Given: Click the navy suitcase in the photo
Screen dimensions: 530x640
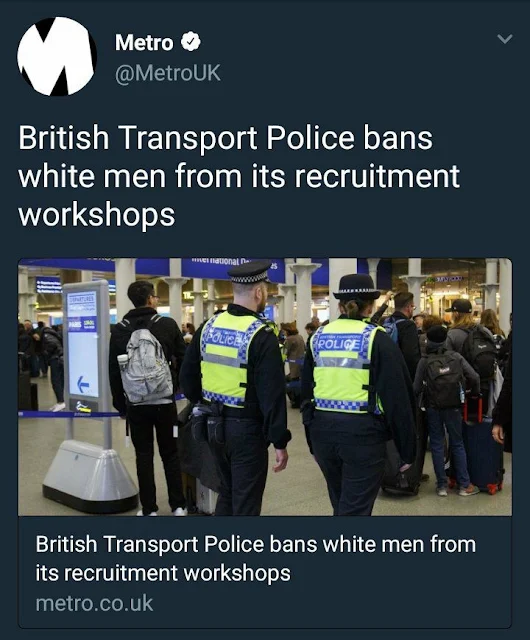Looking at the screenshot, I should click(x=482, y=452).
